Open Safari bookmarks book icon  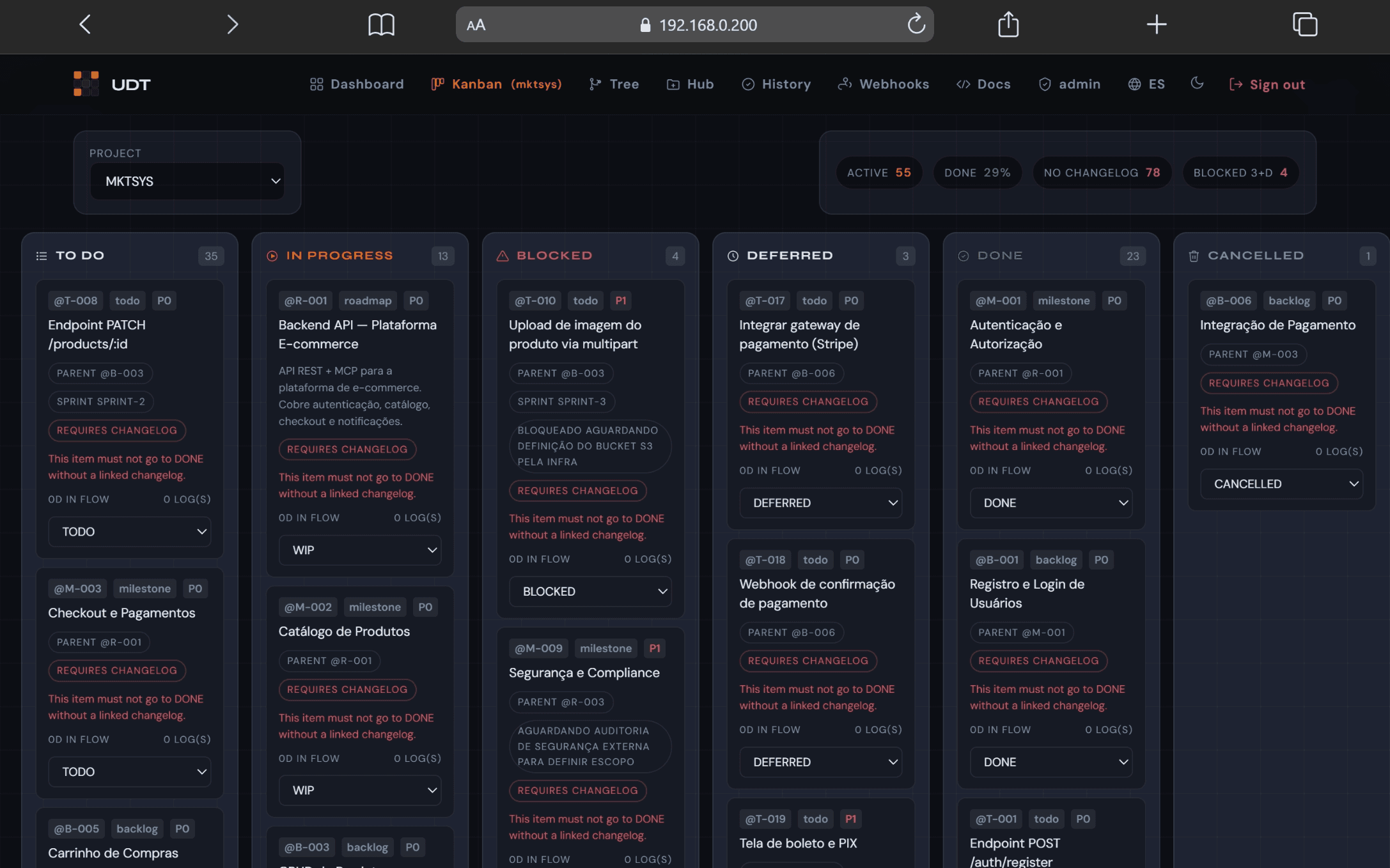tap(381, 24)
